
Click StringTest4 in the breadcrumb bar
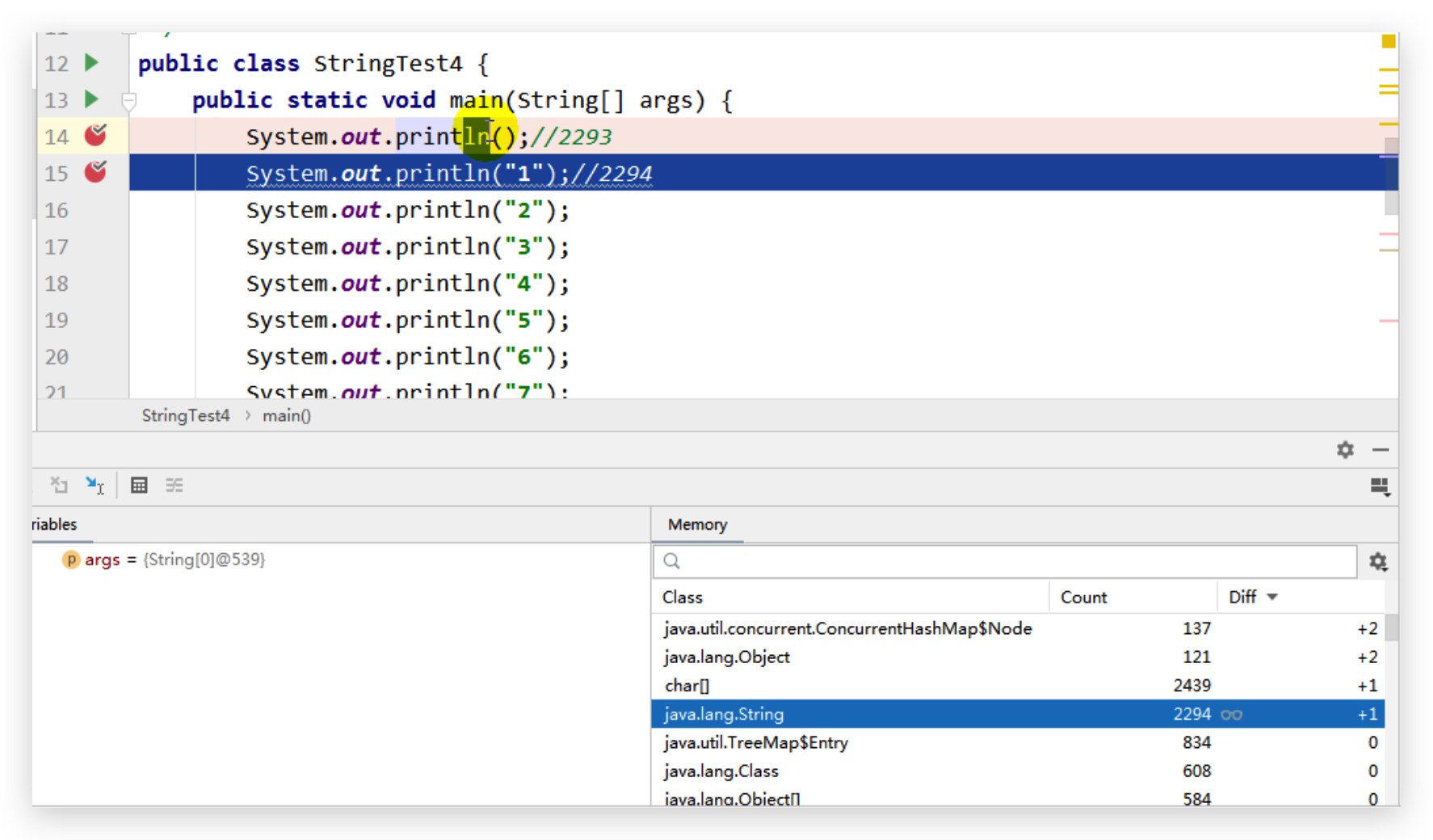pyautogui.click(x=186, y=416)
